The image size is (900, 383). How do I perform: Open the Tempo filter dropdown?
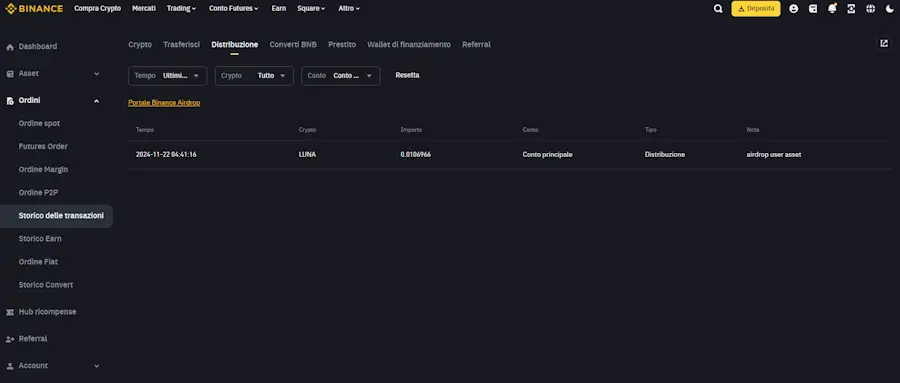coord(168,76)
